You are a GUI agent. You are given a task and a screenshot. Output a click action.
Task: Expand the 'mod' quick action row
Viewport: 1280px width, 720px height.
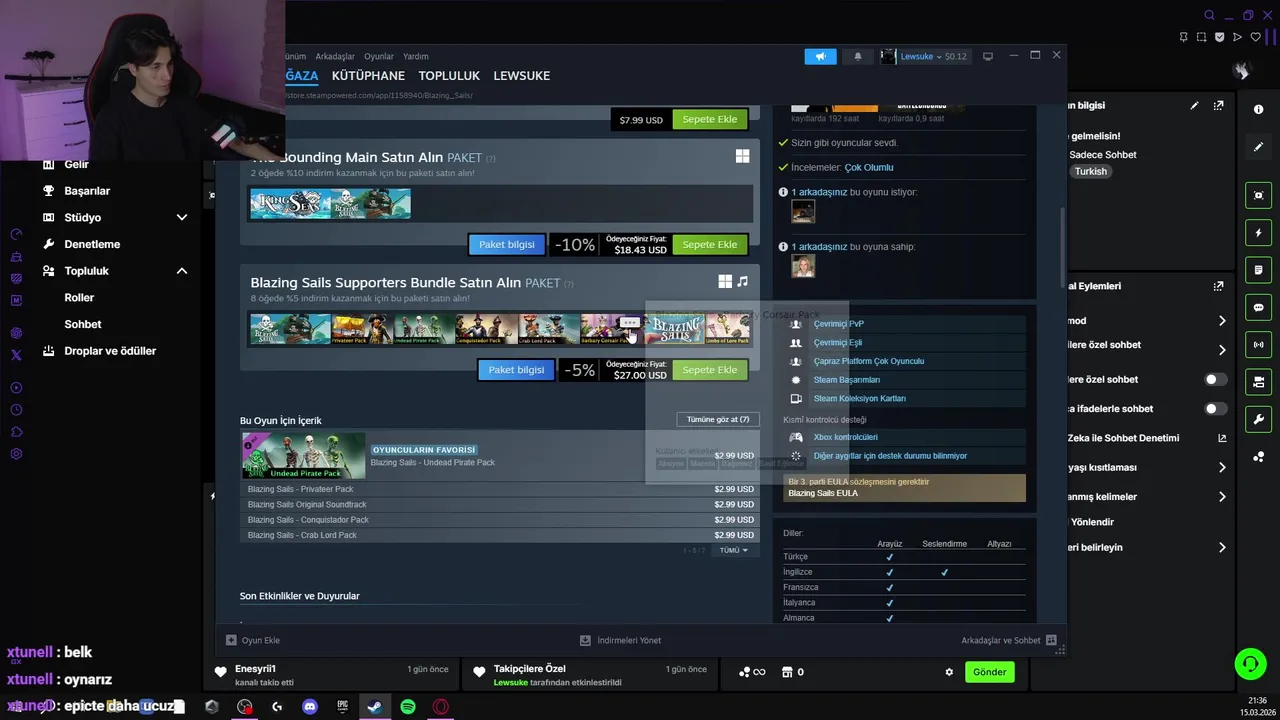point(1222,321)
